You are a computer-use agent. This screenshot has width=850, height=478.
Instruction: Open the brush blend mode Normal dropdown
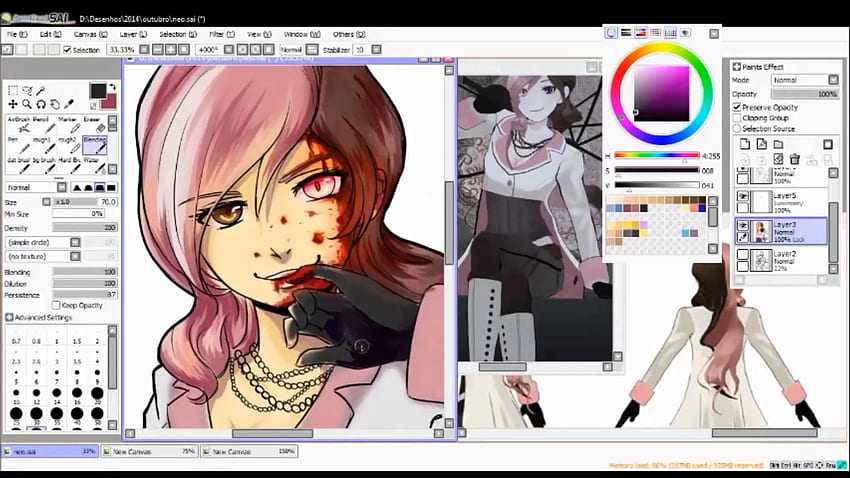(62, 188)
